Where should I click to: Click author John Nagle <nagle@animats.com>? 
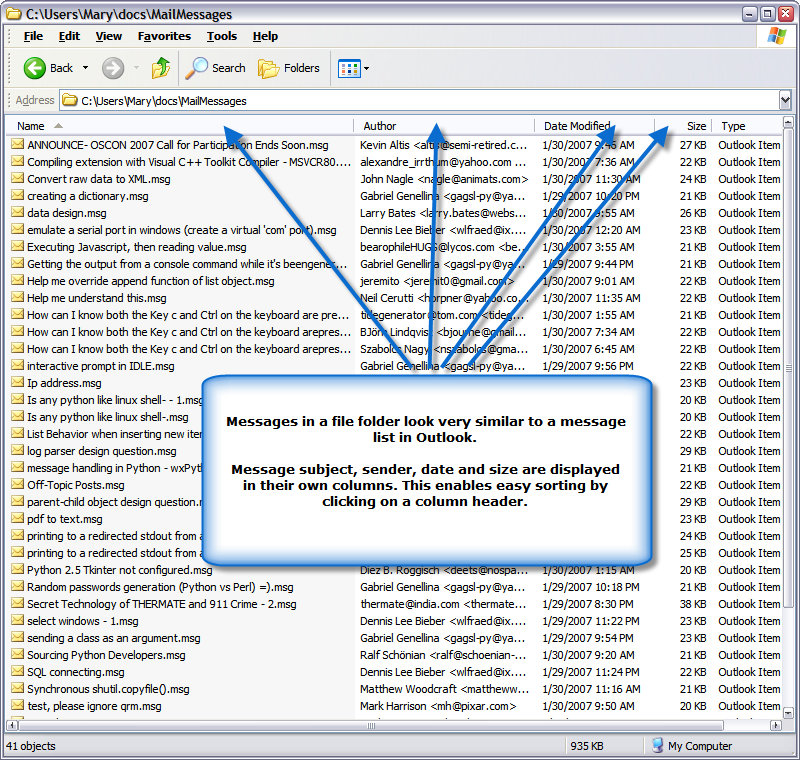(x=444, y=179)
